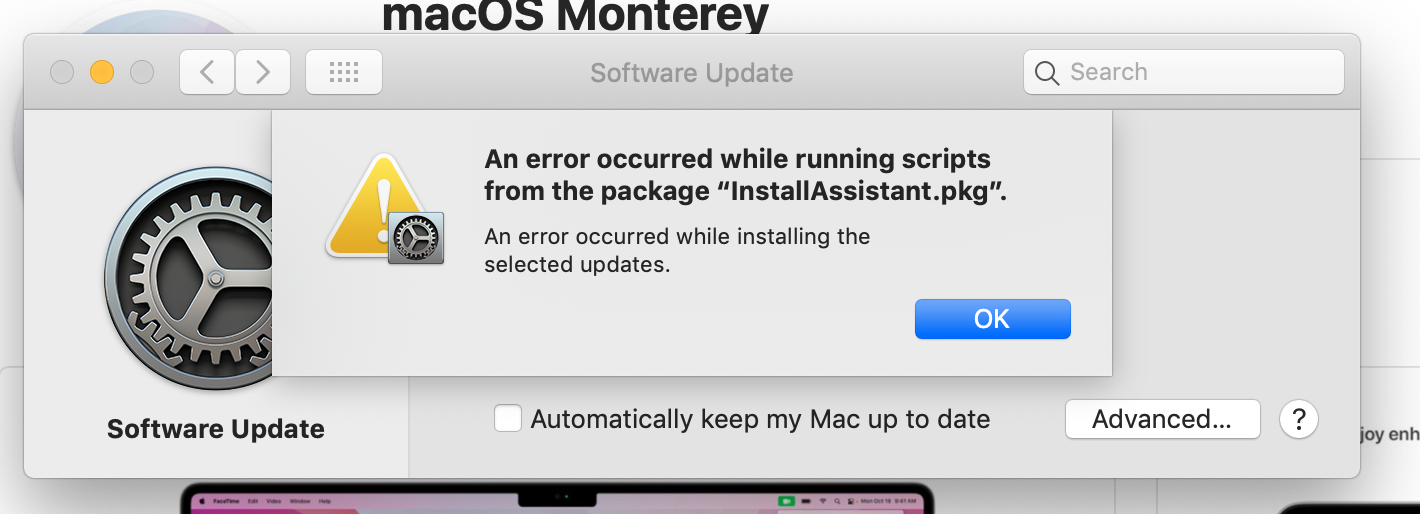Click the greyed-out zoom window button
The width and height of the screenshot is (1420, 514).
tap(142, 72)
